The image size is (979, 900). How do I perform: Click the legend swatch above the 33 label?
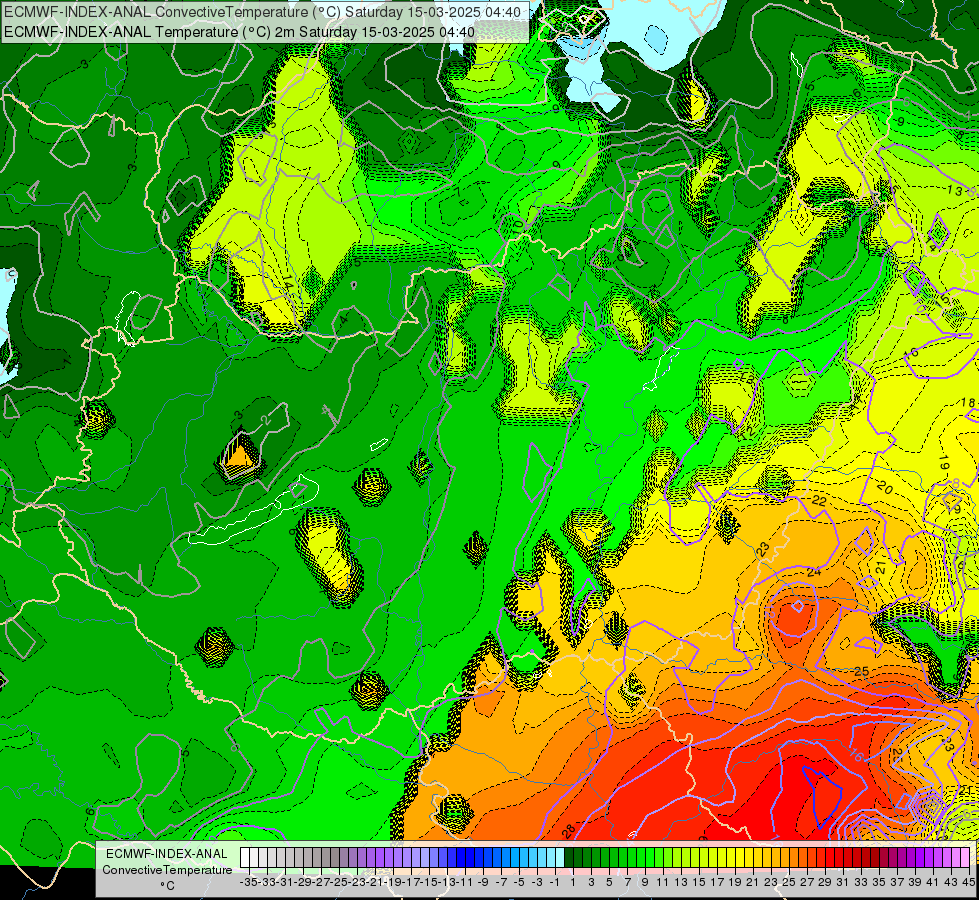(x=857, y=857)
